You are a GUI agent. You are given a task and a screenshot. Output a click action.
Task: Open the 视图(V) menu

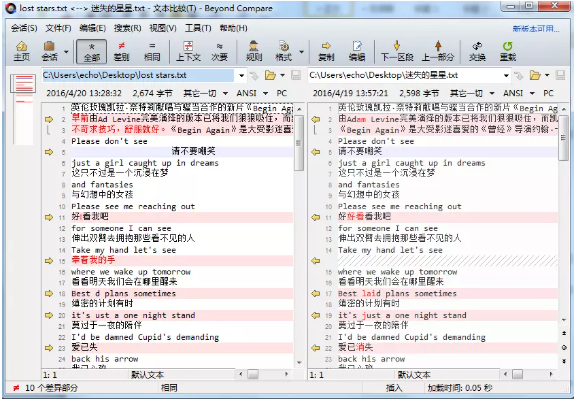(x=162, y=28)
